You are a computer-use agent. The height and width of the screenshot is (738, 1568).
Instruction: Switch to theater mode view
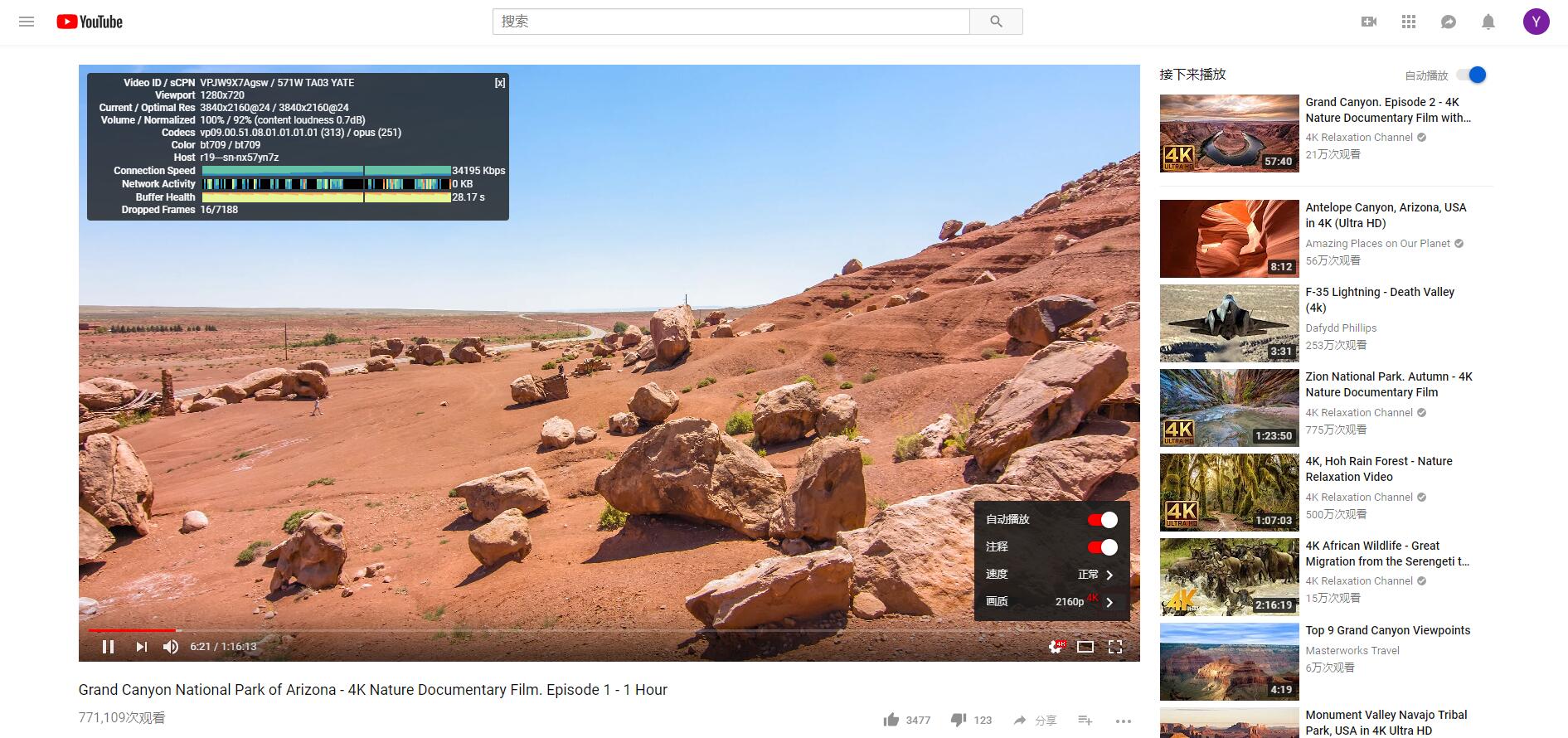(1085, 647)
